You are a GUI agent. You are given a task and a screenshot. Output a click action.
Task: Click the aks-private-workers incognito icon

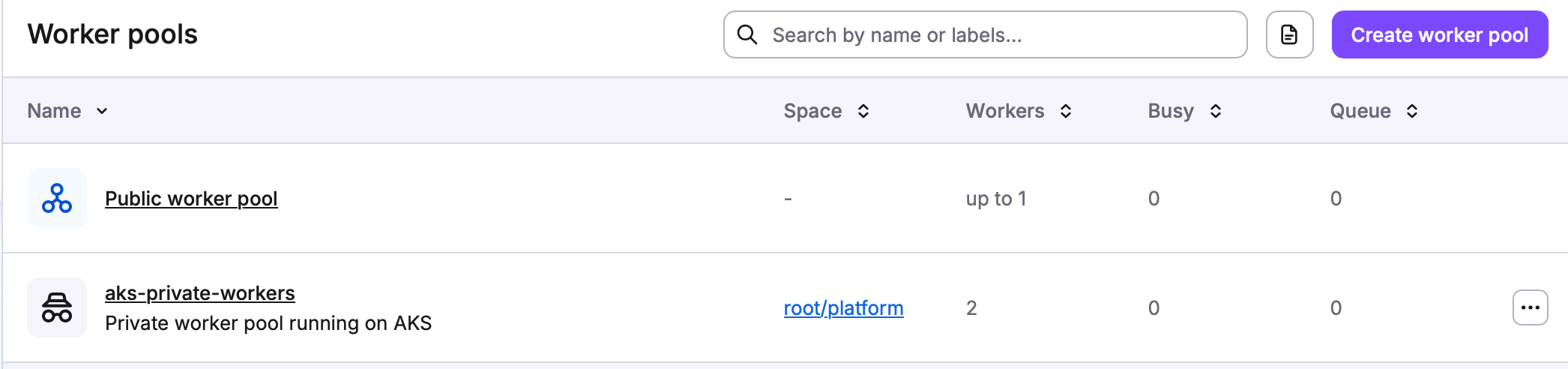click(x=57, y=307)
